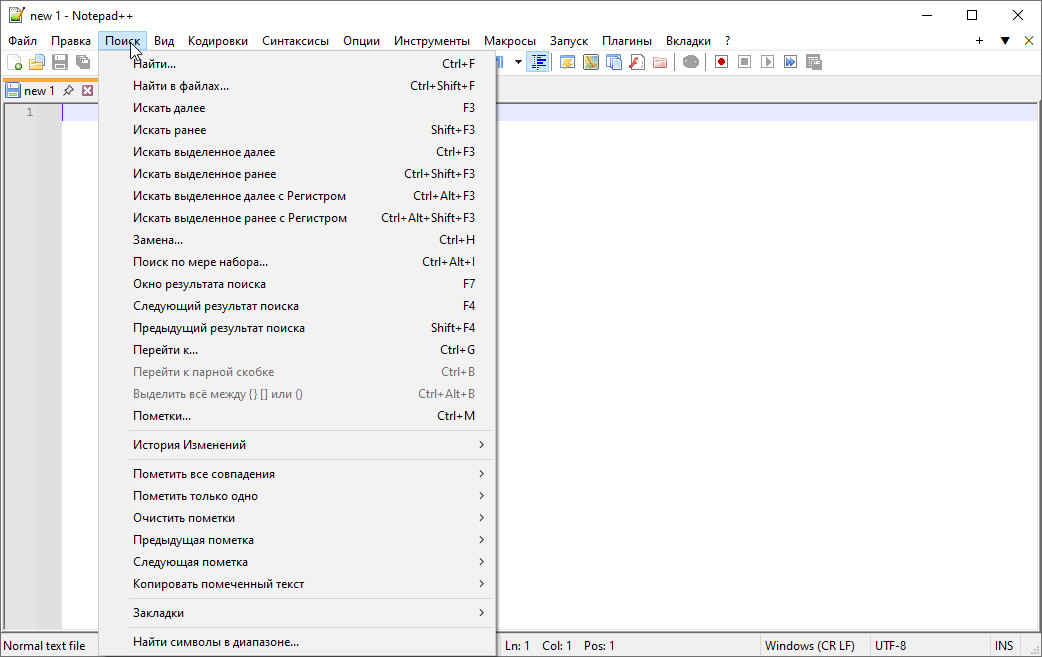This screenshot has width=1042, height=657.
Task: Click the Save file toolbar icon
Action: point(60,62)
